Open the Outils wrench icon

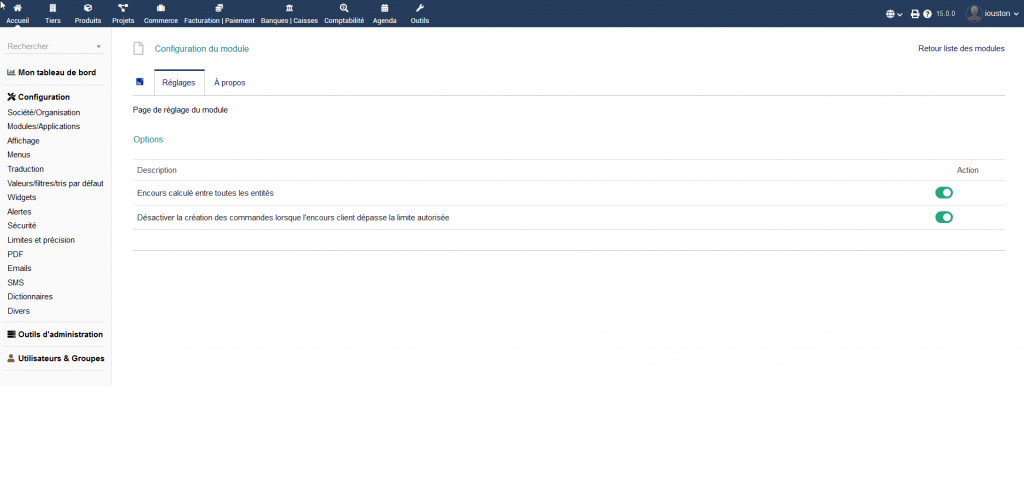tap(420, 8)
